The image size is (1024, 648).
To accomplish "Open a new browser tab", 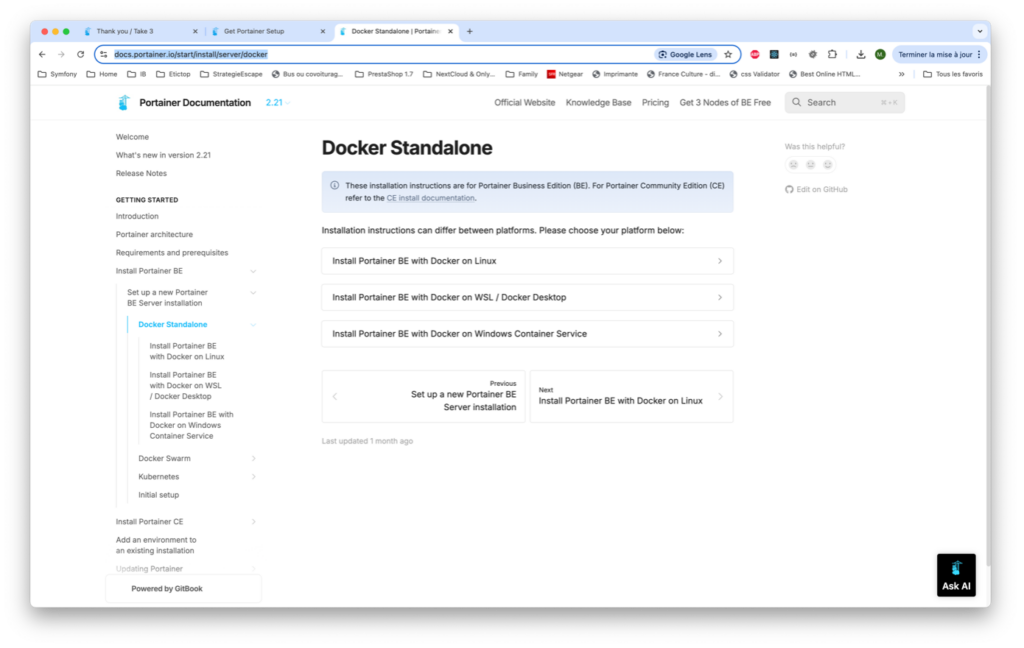I will point(470,31).
